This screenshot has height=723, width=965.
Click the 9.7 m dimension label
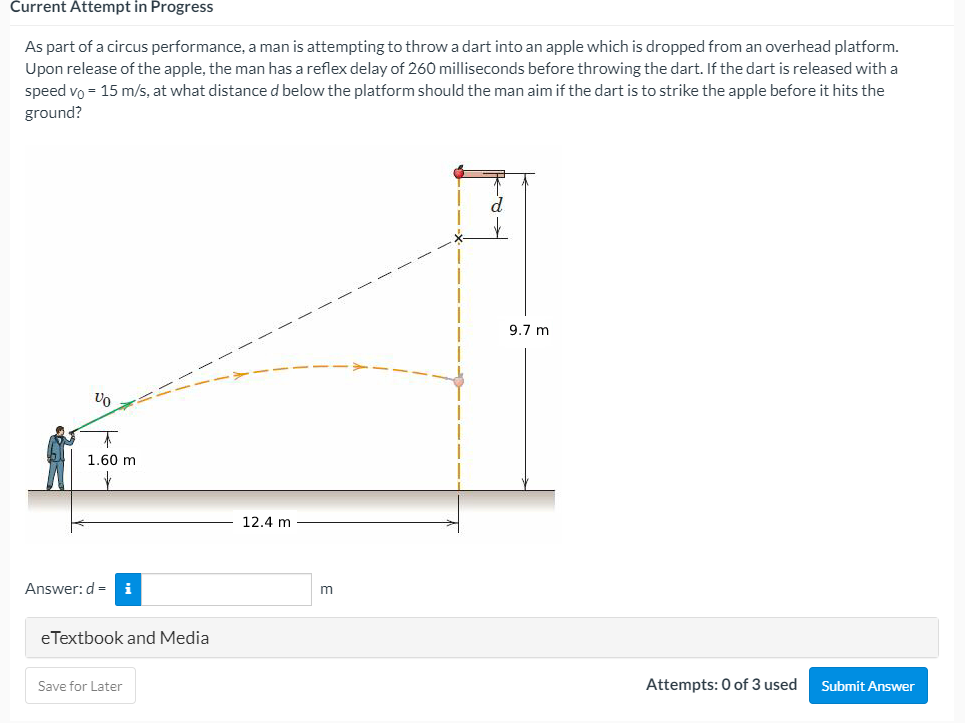pyautogui.click(x=527, y=329)
